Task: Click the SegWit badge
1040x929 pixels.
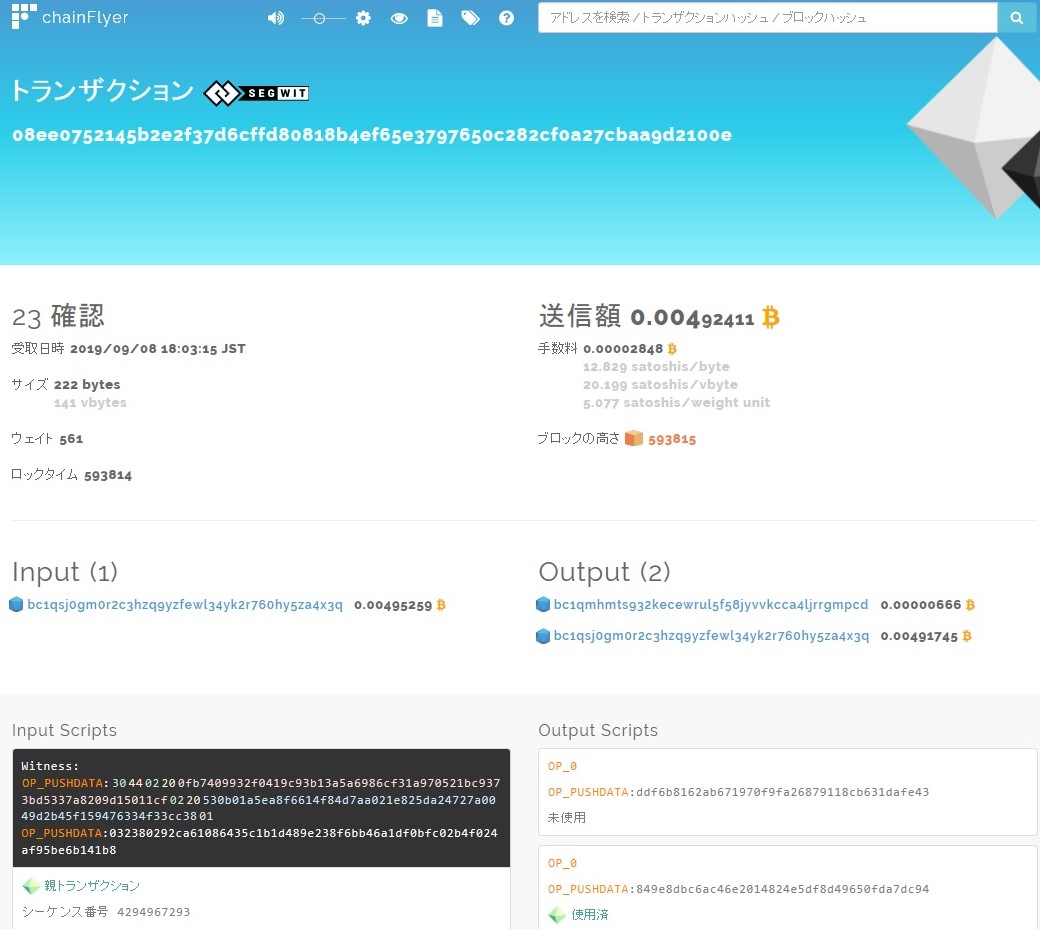Action: [x=256, y=93]
